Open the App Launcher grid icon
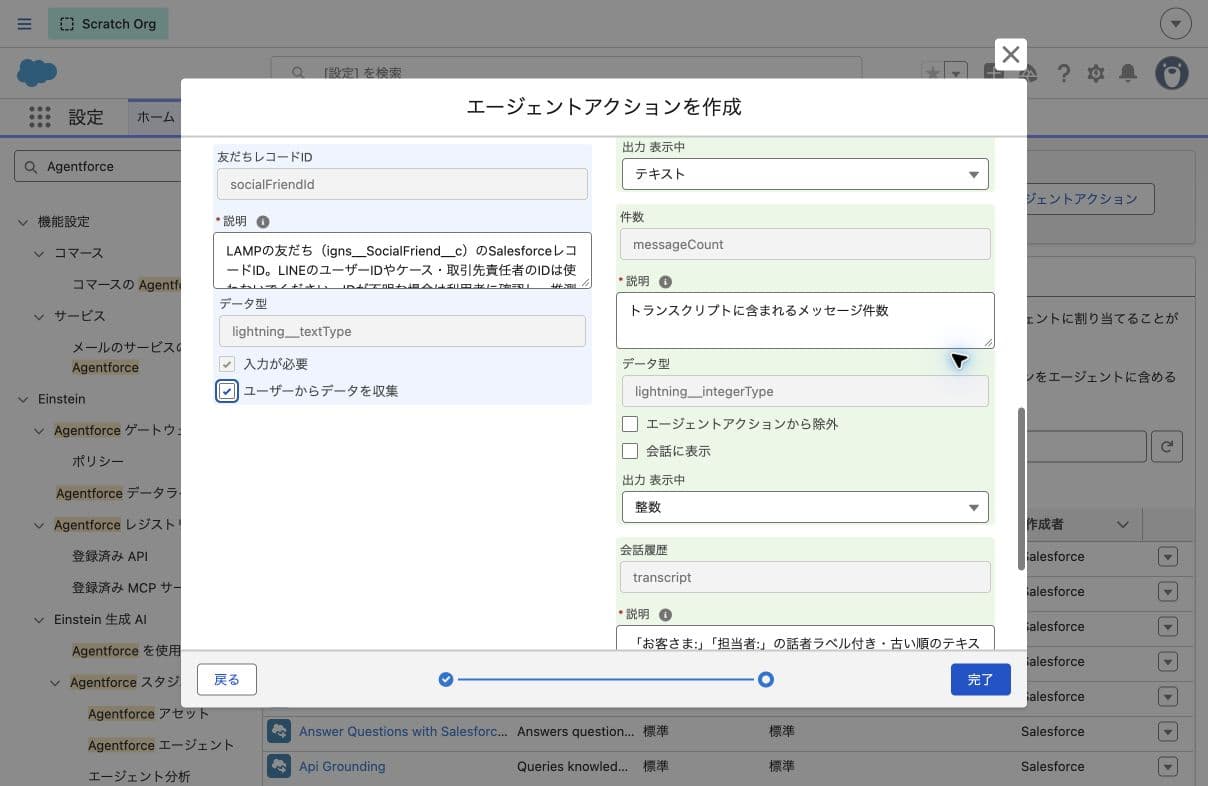Viewport: 1208px width, 786px height. pyautogui.click(x=40, y=117)
